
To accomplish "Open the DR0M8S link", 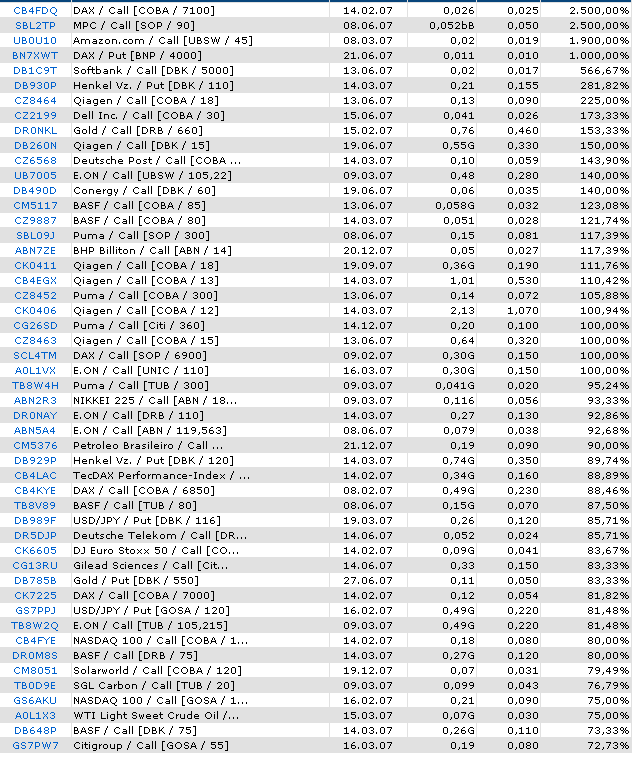I will point(35,655).
